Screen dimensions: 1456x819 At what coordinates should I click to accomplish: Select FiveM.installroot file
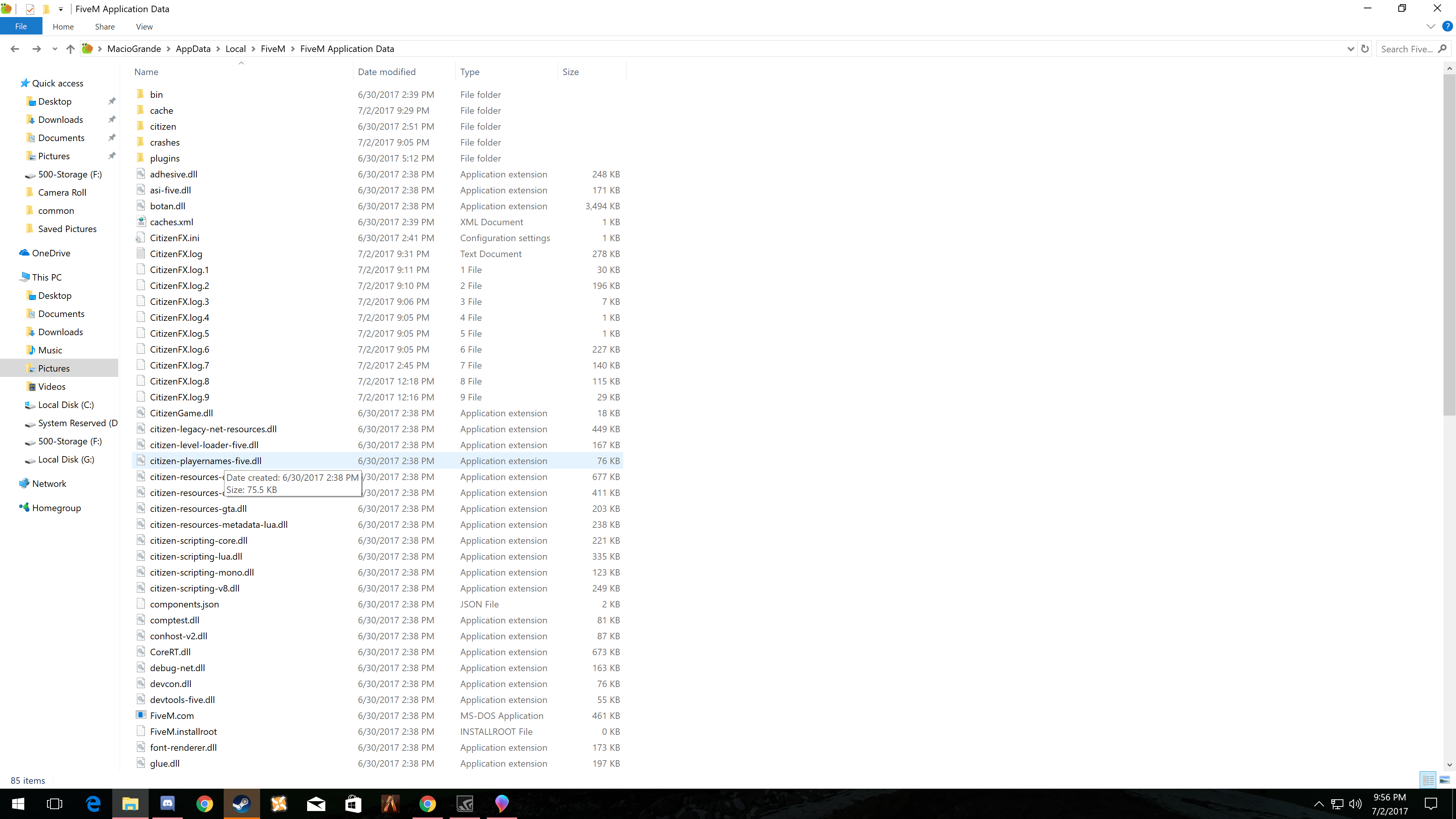[x=183, y=731]
